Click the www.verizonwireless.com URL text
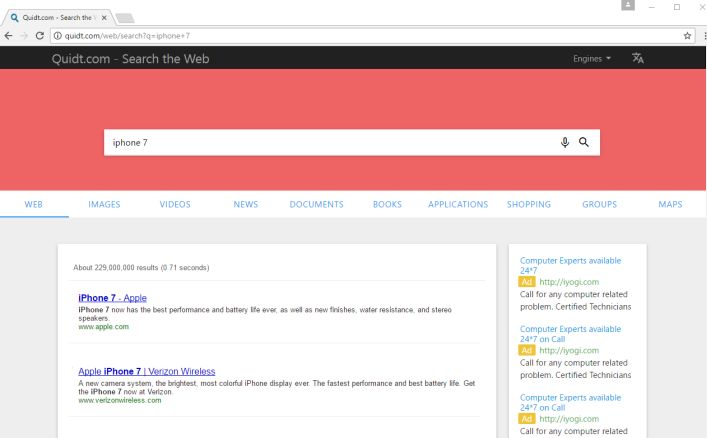Viewport: 707px width, 438px height. (x=119, y=400)
